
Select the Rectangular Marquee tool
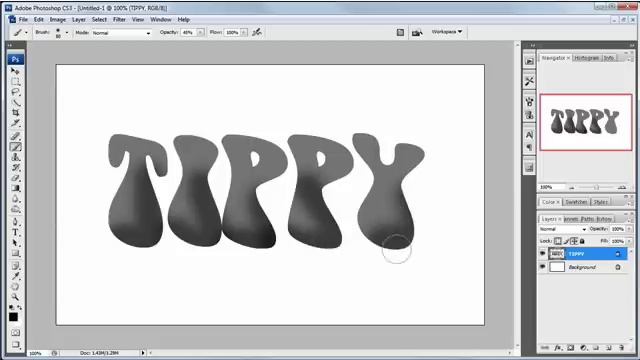[15, 81]
